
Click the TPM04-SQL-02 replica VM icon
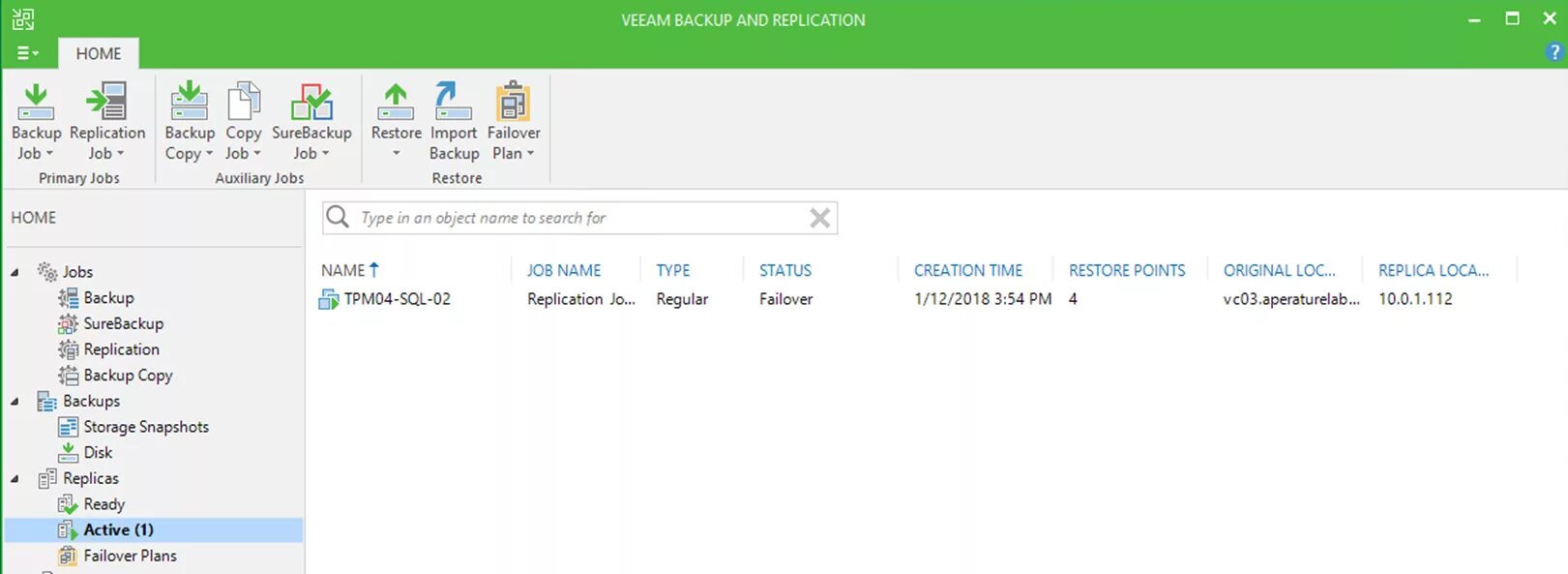coord(329,299)
